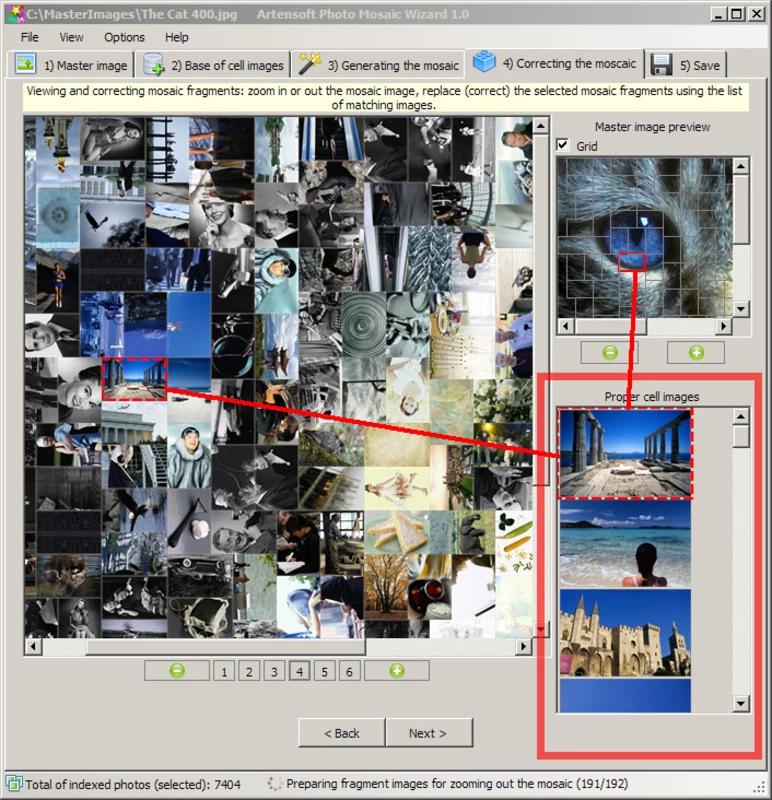Click master preview horizontal right arrow
This screenshot has width=772, height=800.
pos(724,326)
